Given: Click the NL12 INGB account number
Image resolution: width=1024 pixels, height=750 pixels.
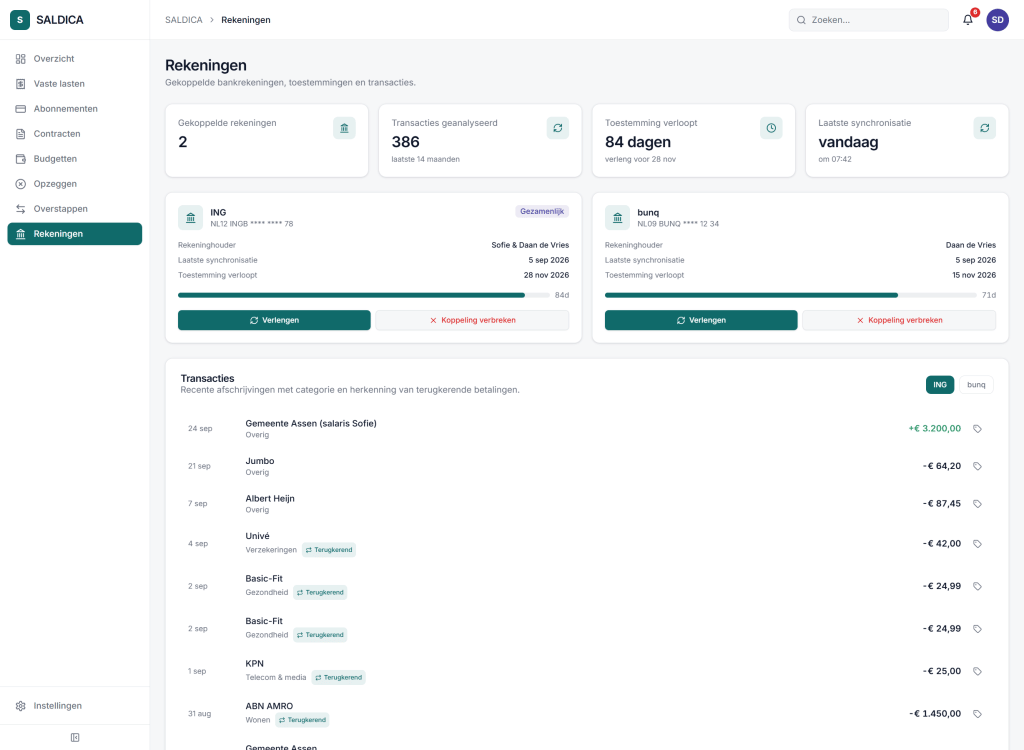Looking at the screenshot, I should pos(251,223).
